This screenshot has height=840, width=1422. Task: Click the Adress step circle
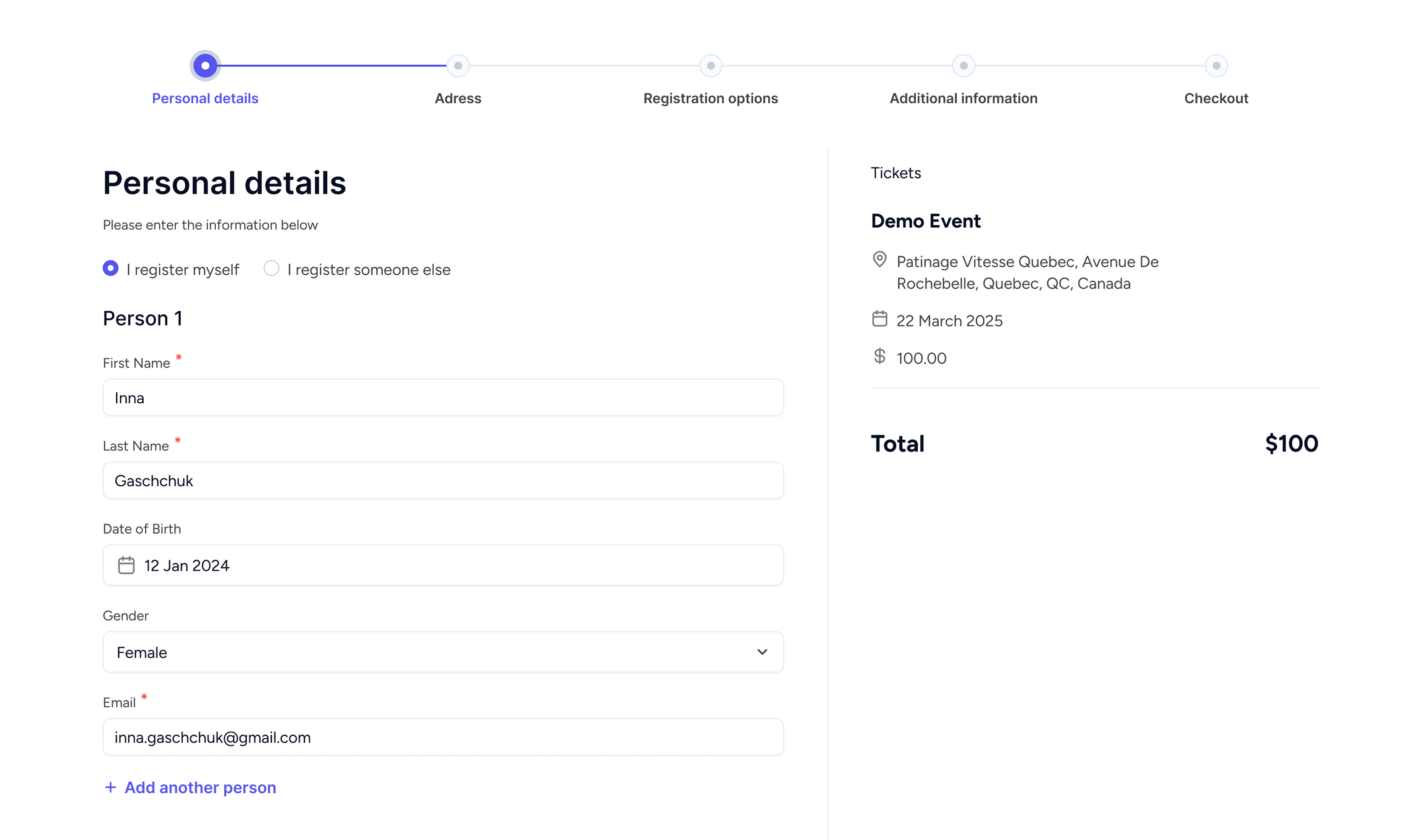pyautogui.click(x=458, y=66)
